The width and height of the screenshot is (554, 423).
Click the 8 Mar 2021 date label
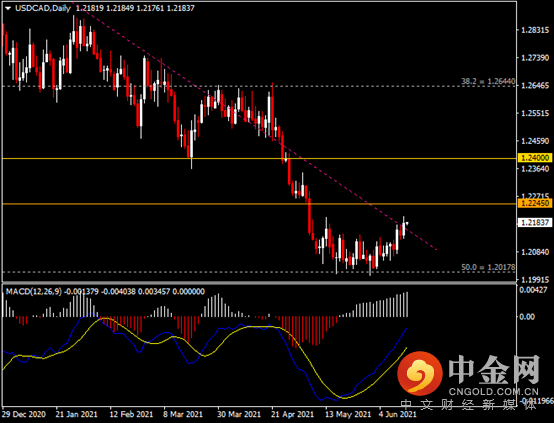pyautogui.click(x=183, y=414)
